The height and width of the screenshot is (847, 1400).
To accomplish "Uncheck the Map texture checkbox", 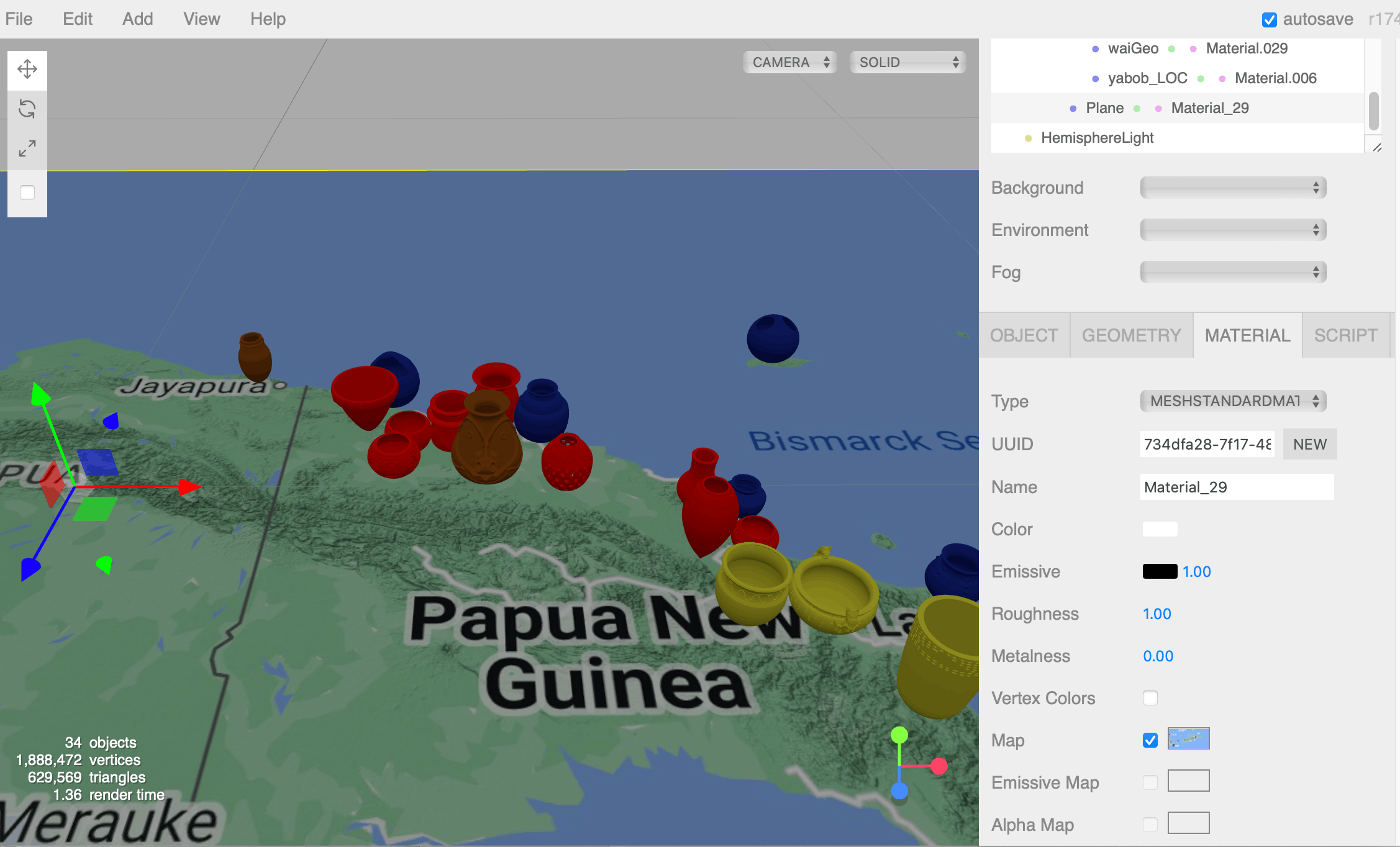I will [1150, 740].
